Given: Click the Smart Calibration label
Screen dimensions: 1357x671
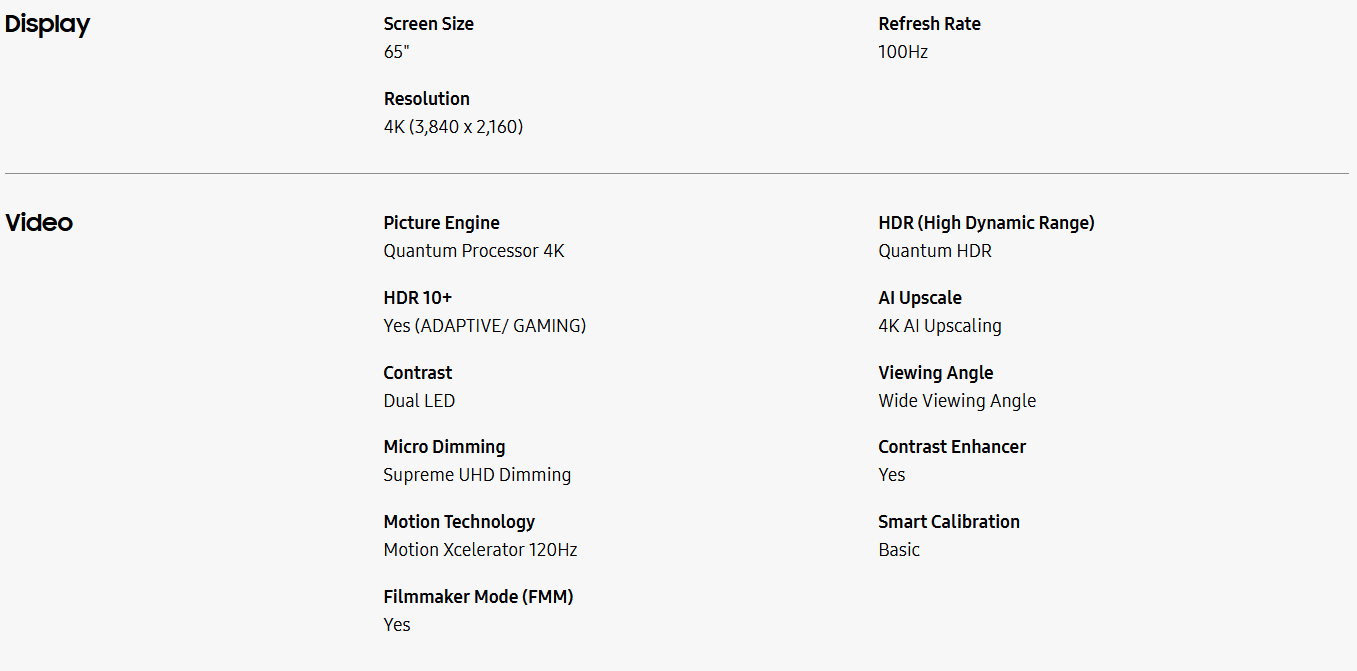Looking at the screenshot, I should pos(949,522).
